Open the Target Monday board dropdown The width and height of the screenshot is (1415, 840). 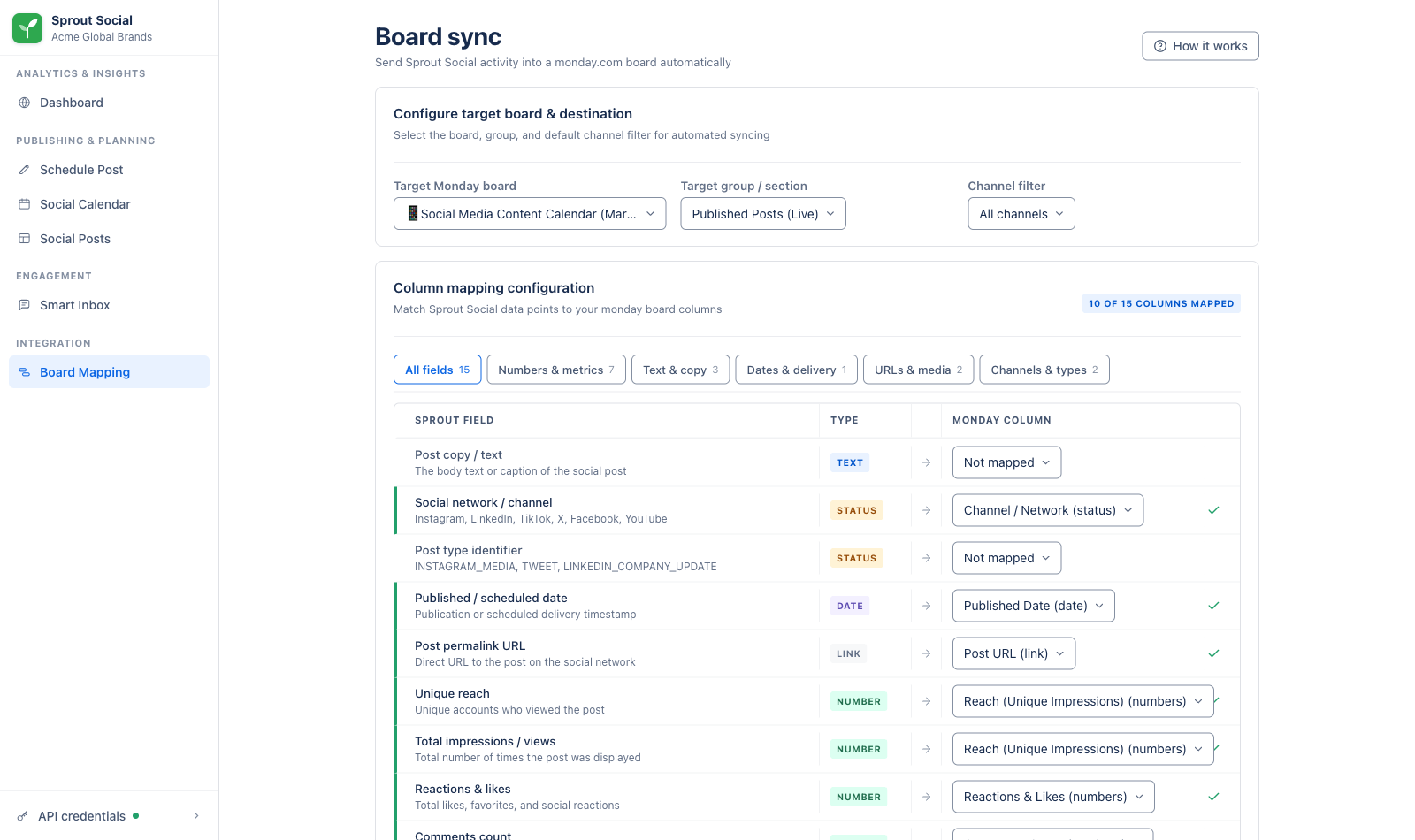point(530,214)
